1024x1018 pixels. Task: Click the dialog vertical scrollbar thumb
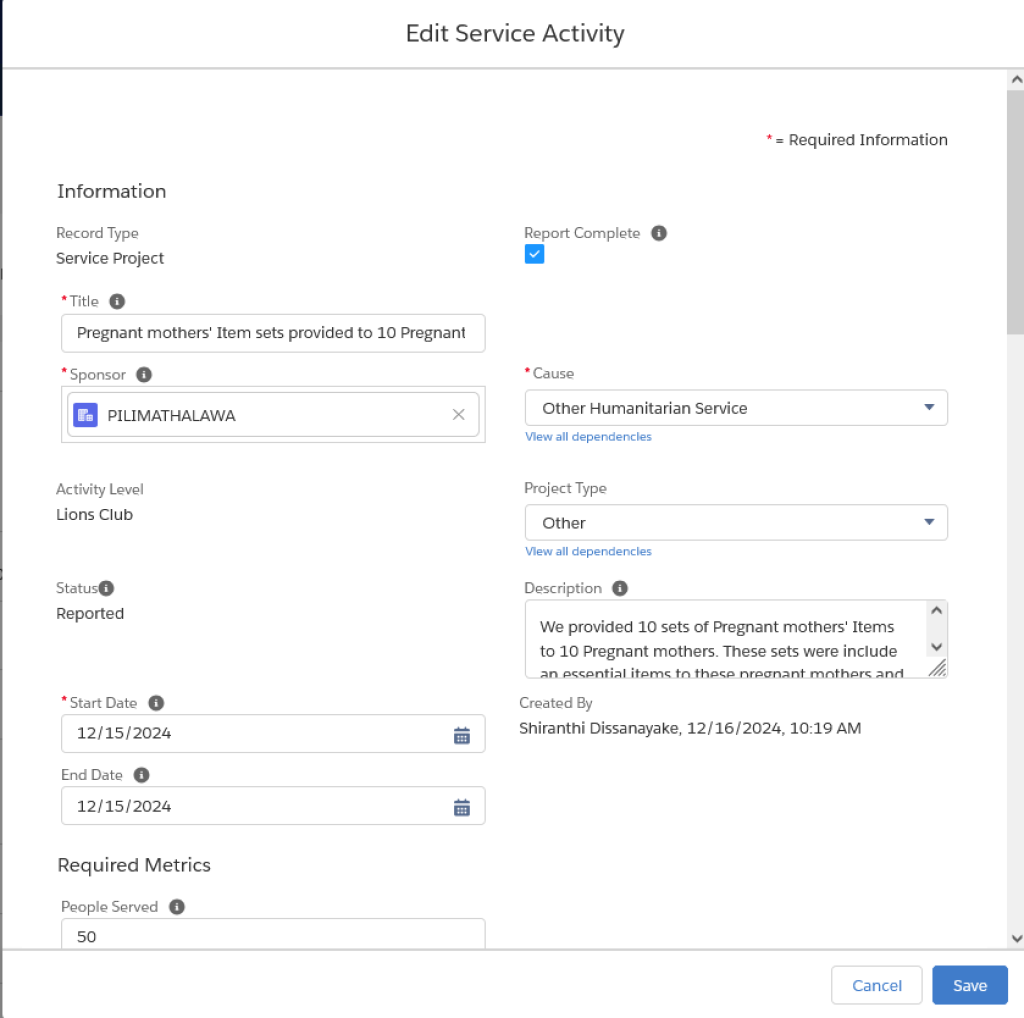(1016, 213)
